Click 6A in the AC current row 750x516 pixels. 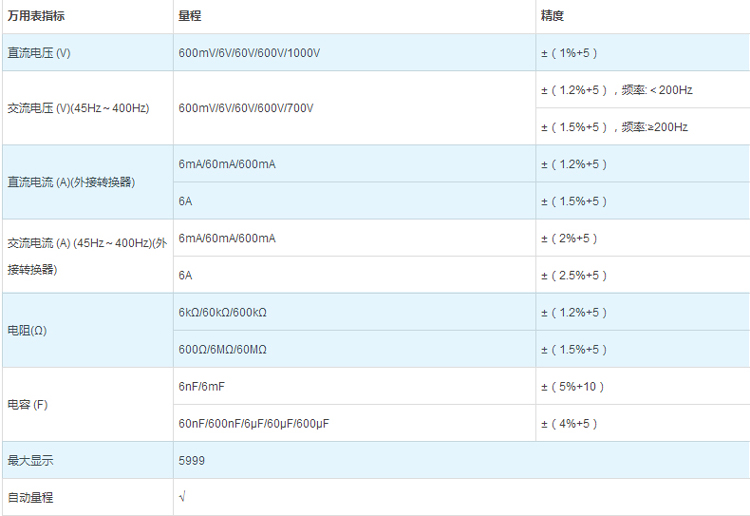(x=185, y=275)
